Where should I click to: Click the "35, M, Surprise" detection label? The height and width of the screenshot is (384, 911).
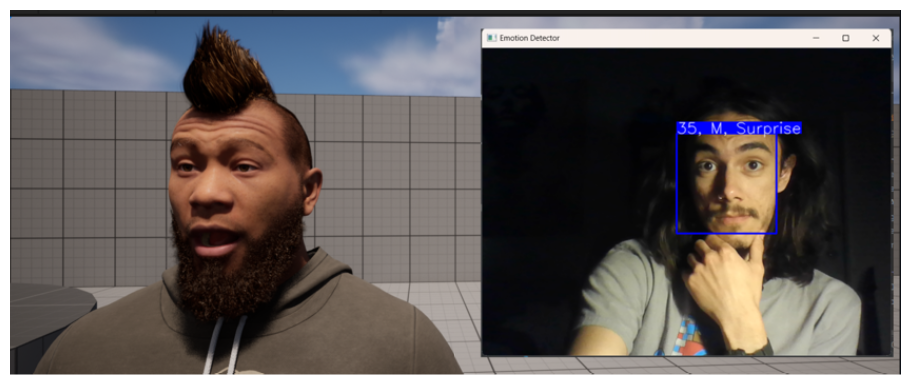(739, 128)
